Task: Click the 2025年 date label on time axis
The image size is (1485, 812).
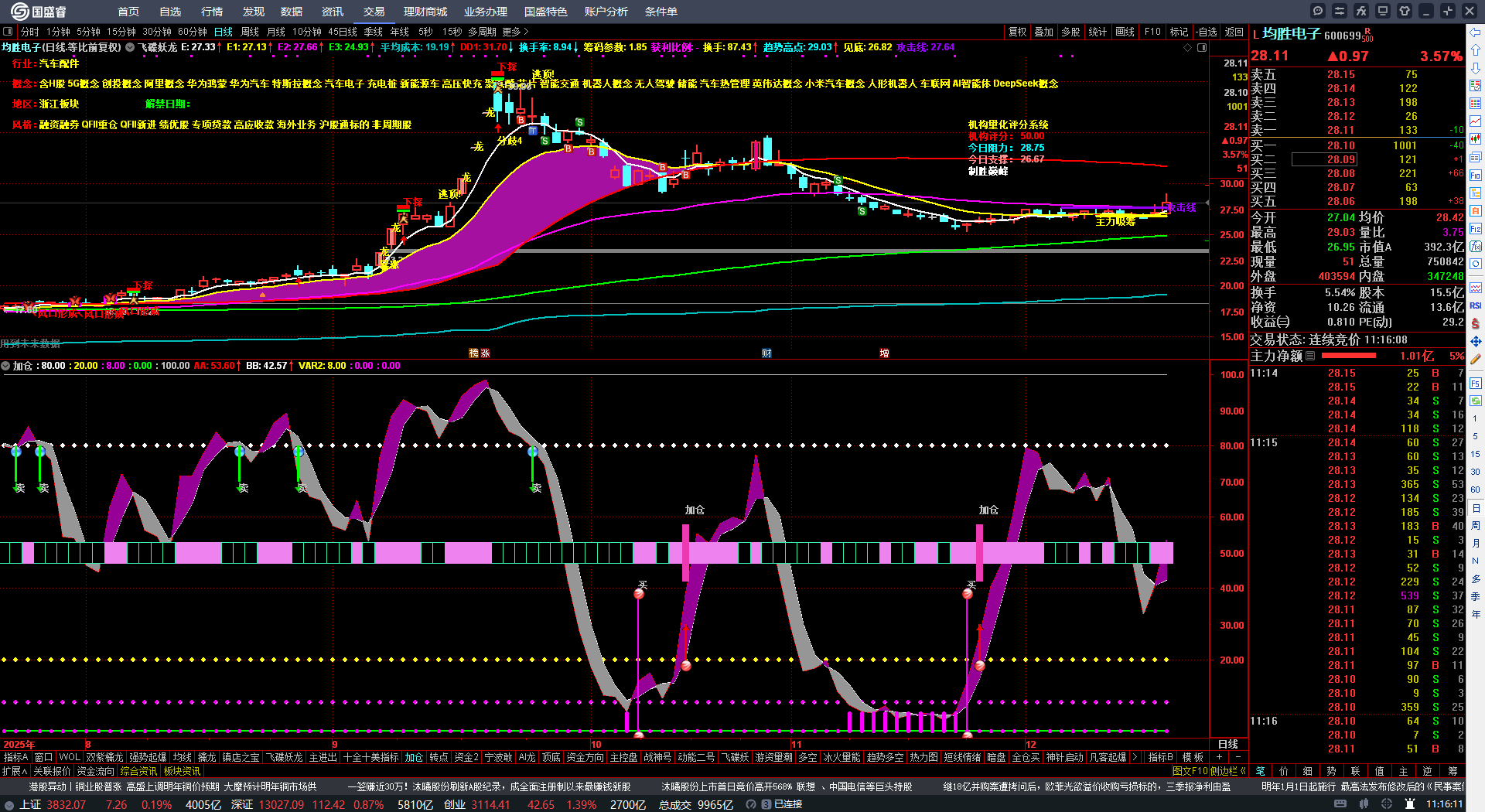Action: [x=19, y=745]
